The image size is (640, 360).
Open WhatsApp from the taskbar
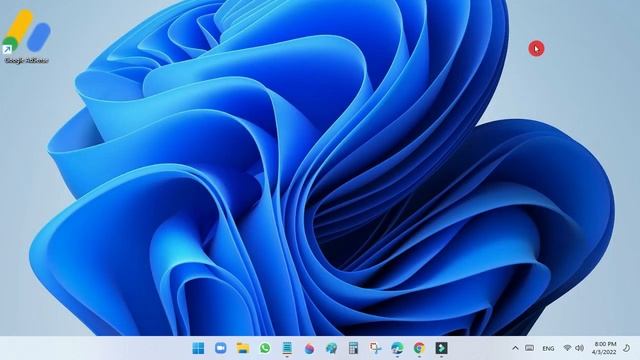[x=265, y=348]
